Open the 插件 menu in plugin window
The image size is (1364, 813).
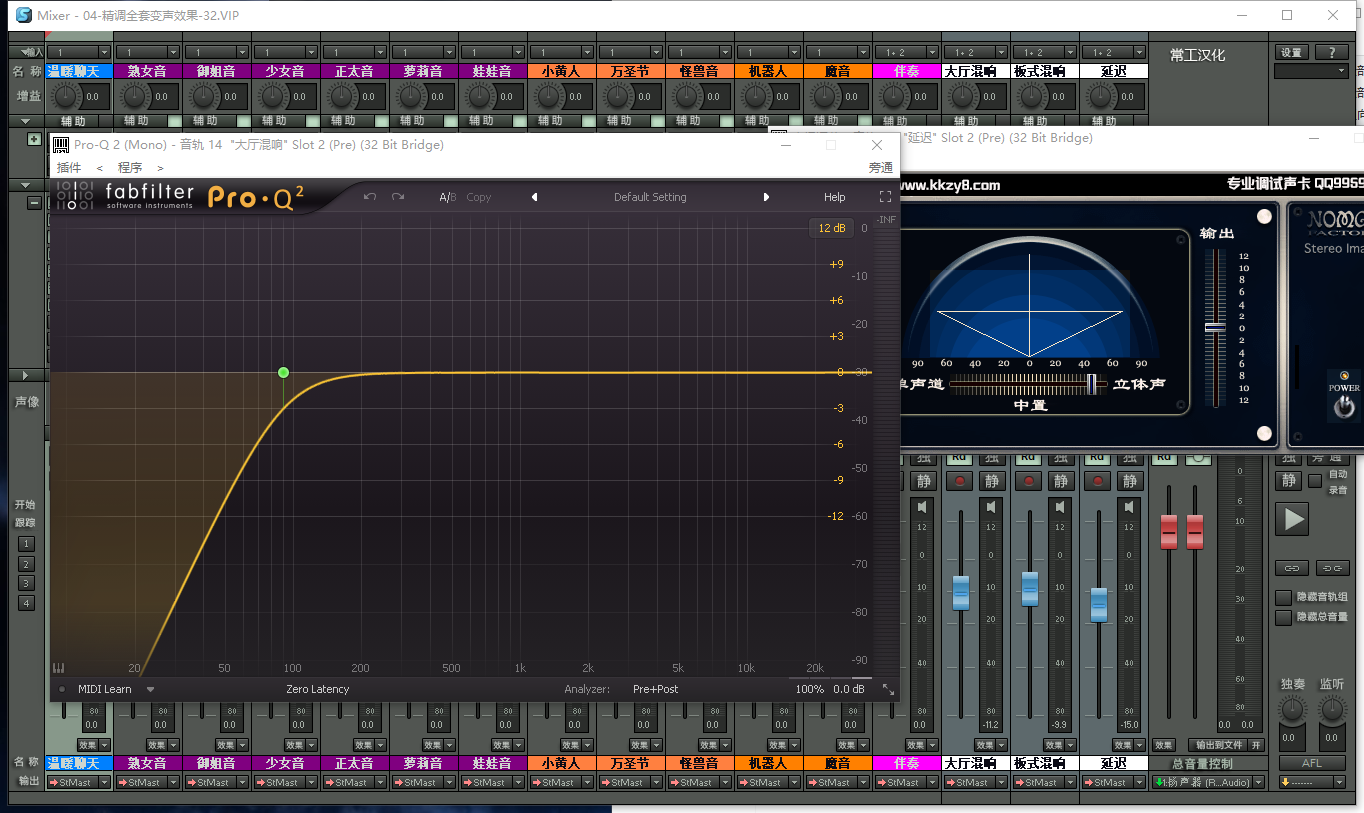(69, 168)
